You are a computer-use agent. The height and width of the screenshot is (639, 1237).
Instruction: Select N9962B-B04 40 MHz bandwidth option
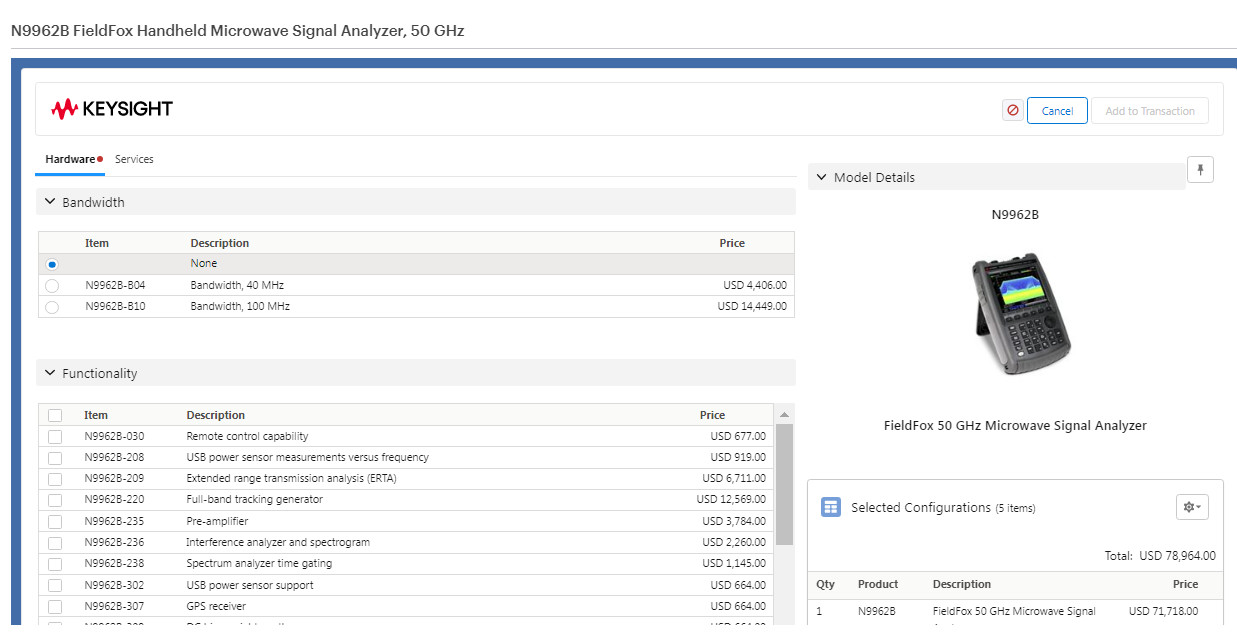[52, 286]
